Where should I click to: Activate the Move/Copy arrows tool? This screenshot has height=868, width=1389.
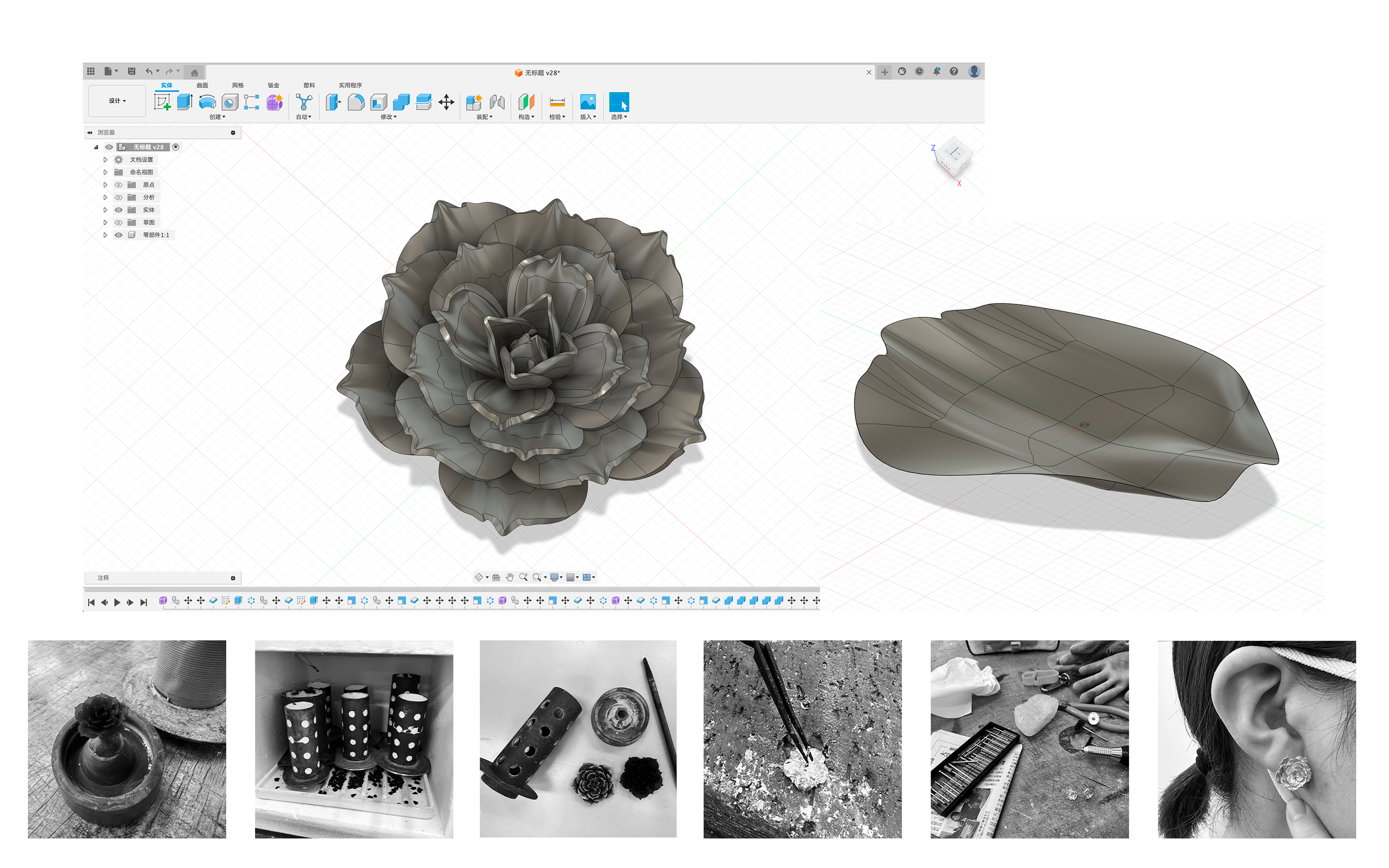point(446,102)
